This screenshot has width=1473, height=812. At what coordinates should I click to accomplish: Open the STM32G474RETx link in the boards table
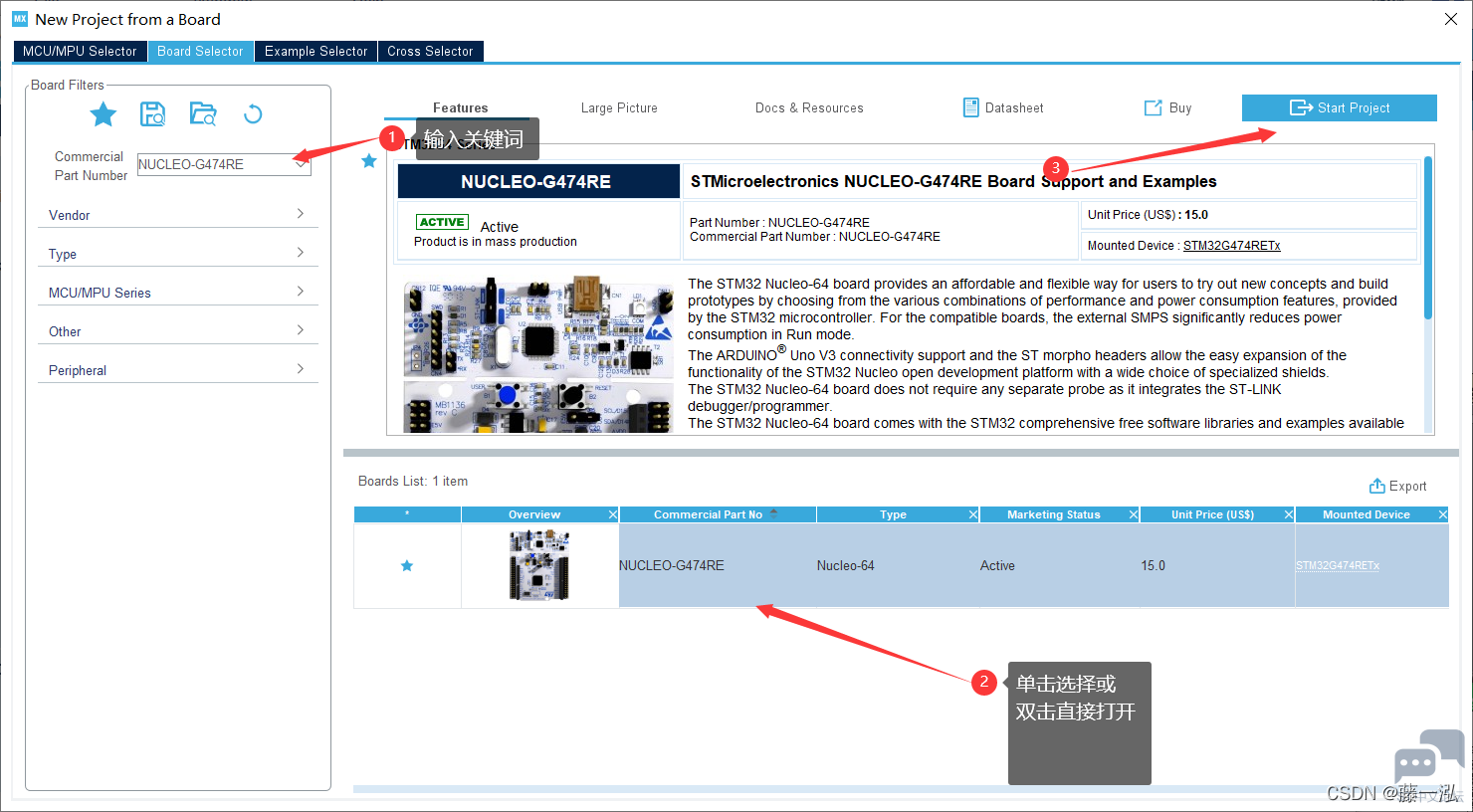(1338, 566)
